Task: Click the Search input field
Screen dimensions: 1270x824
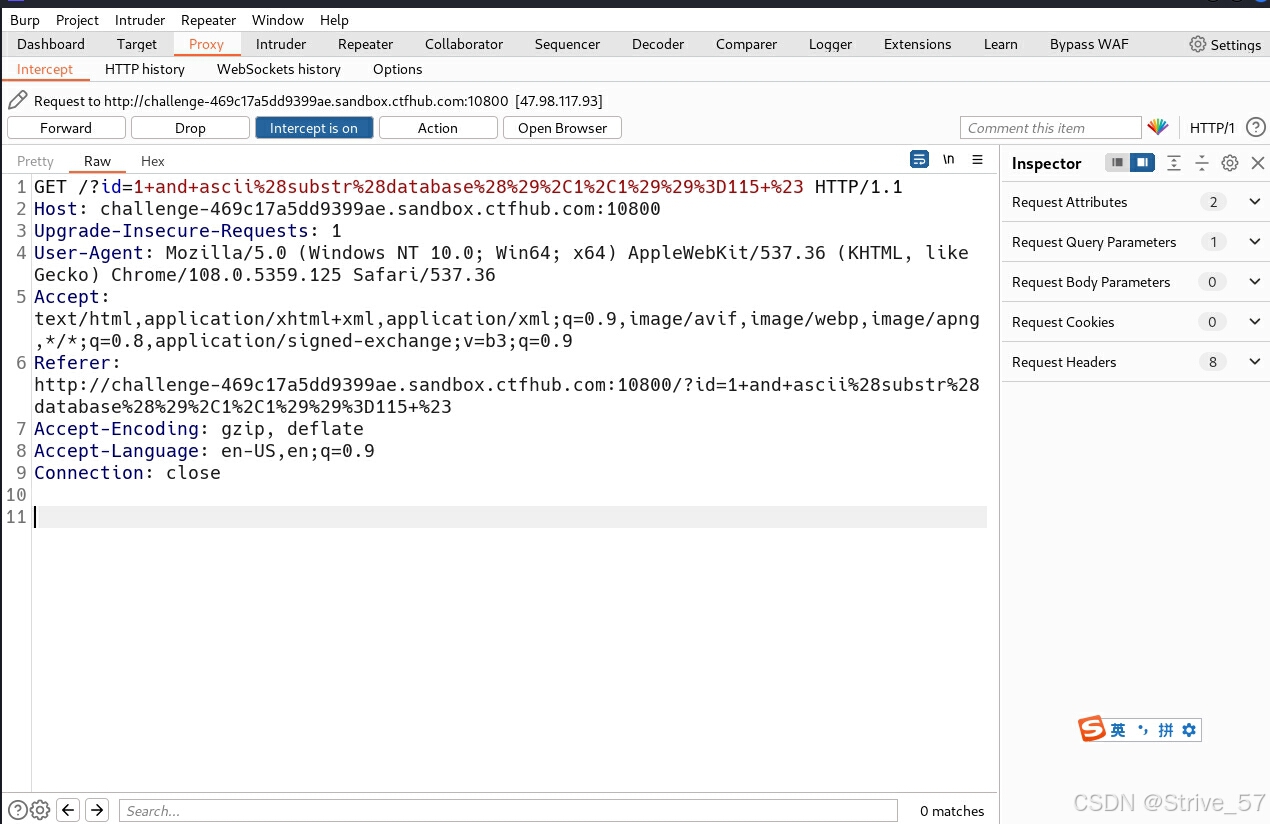Action: pos(508,810)
